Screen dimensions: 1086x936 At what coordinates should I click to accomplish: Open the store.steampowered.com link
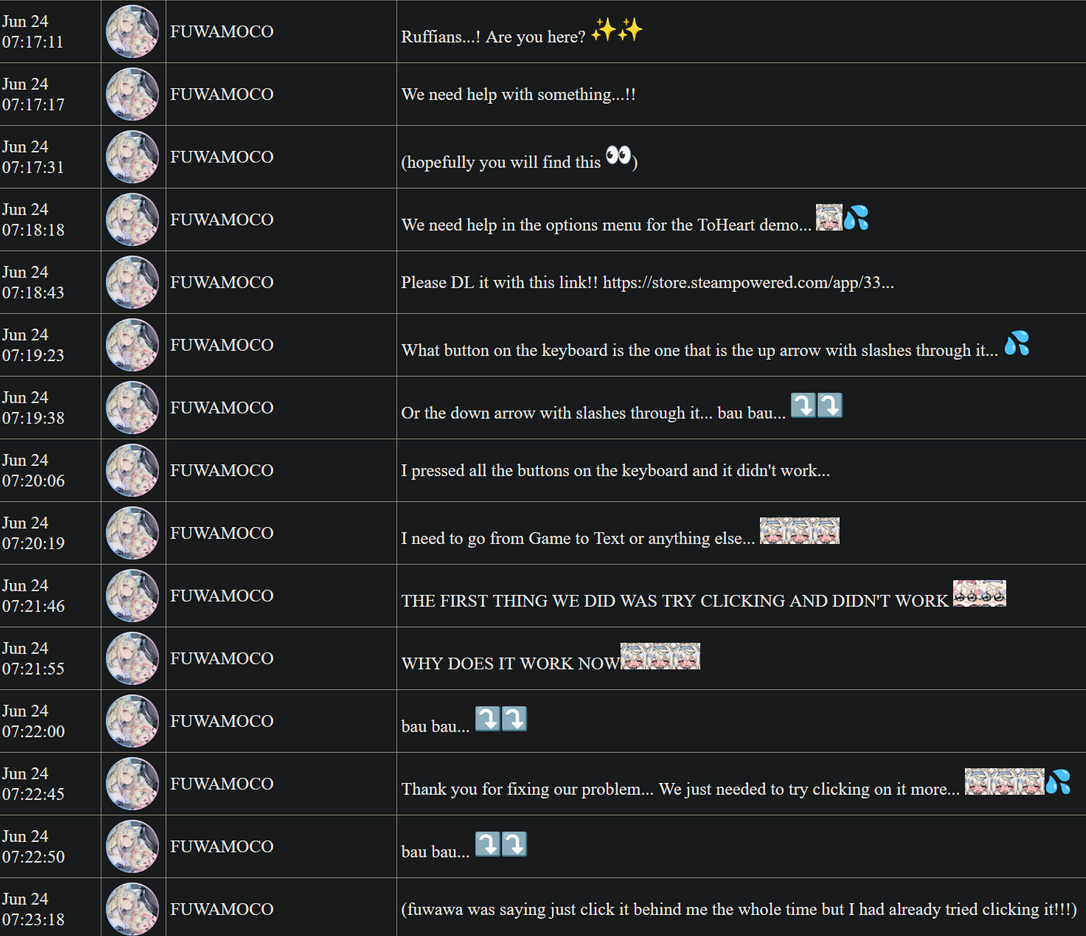point(748,283)
